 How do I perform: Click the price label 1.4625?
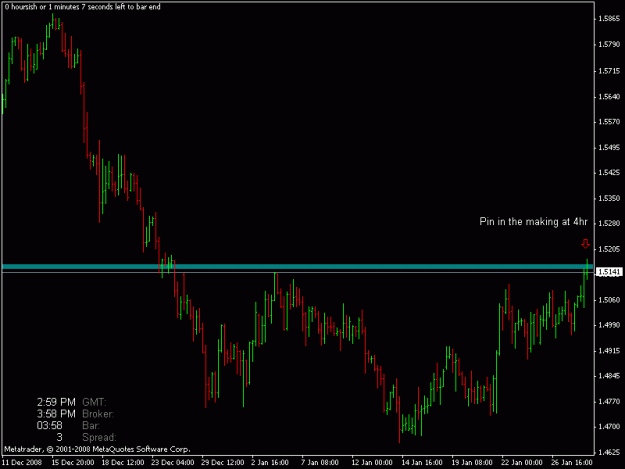609,452
